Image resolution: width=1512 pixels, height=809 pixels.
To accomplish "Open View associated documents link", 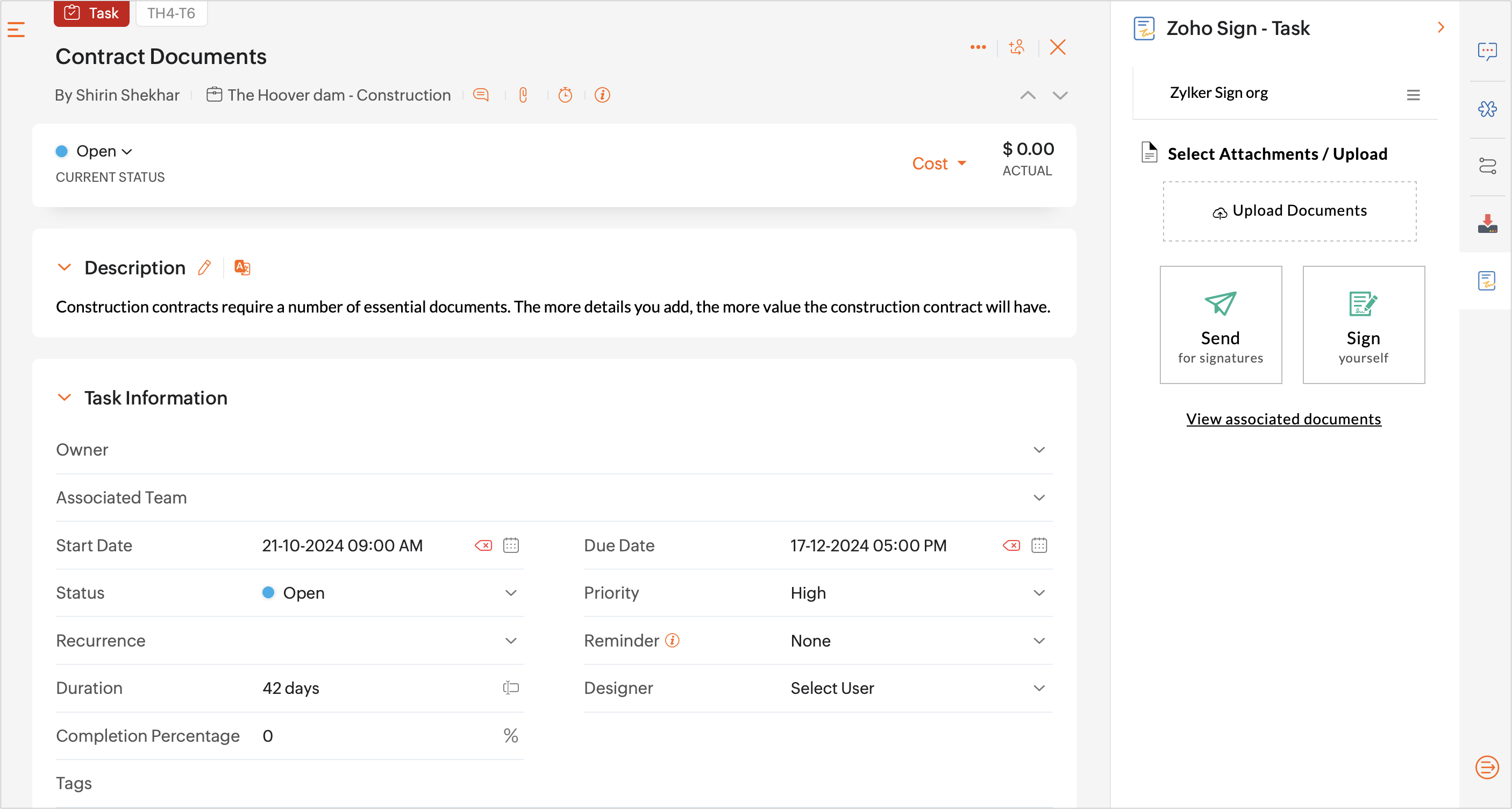I will click(1283, 418).
